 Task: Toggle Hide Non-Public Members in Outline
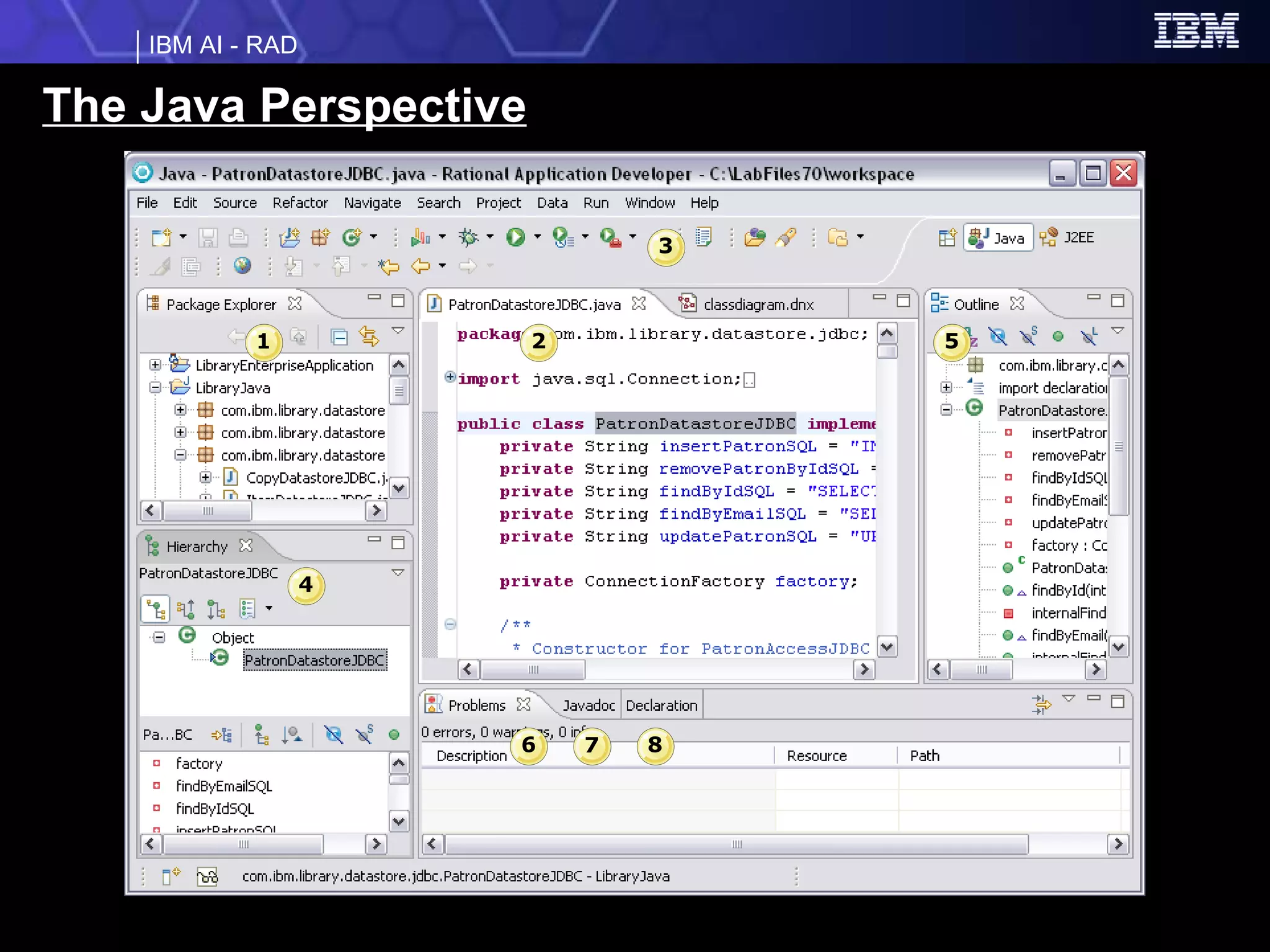coord(1059,337)
